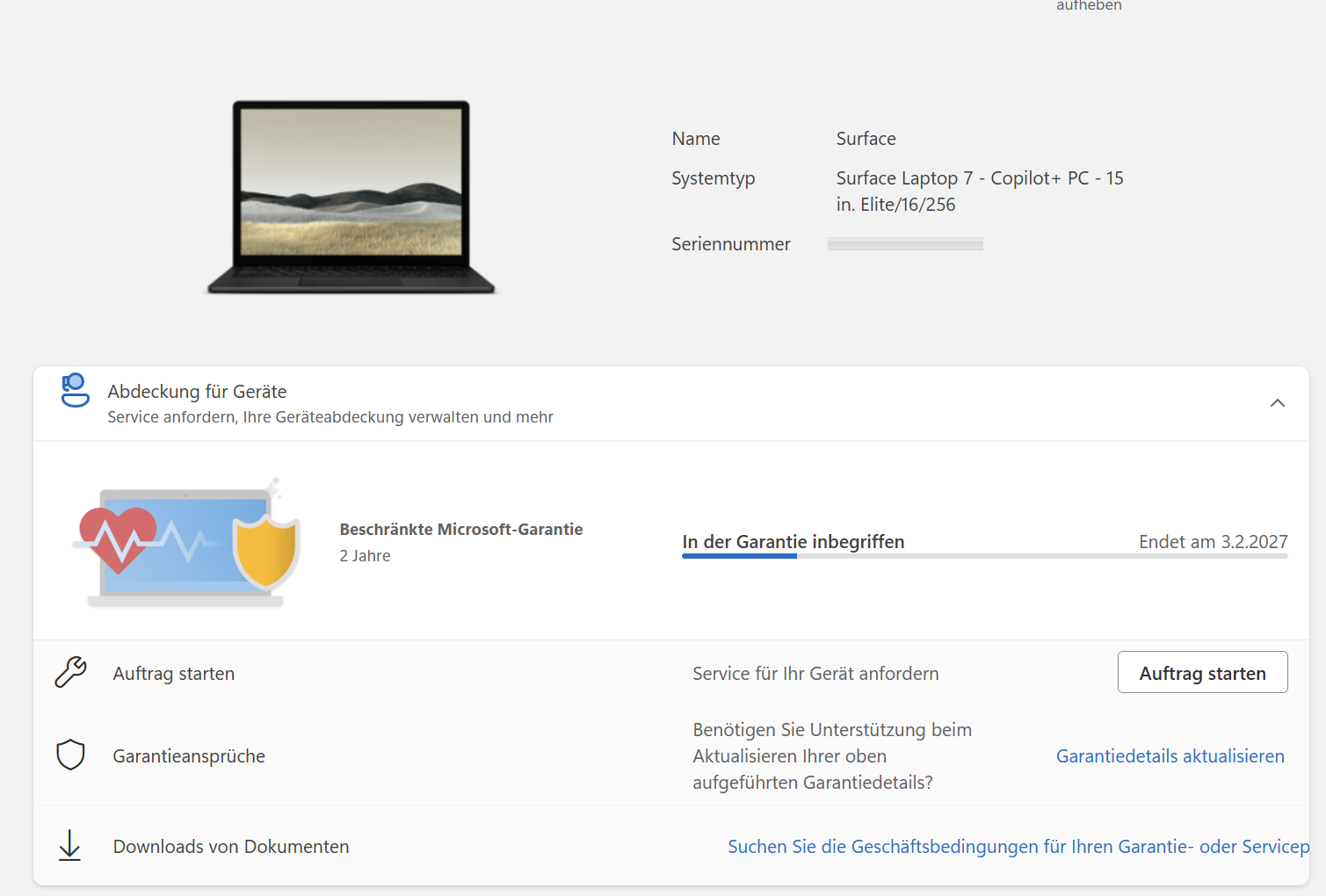Image resolution: width=1326 pixels, height=896 pixels.
Task: Click the '2 Jahre' warranty duration text
Action: [365, 556]
